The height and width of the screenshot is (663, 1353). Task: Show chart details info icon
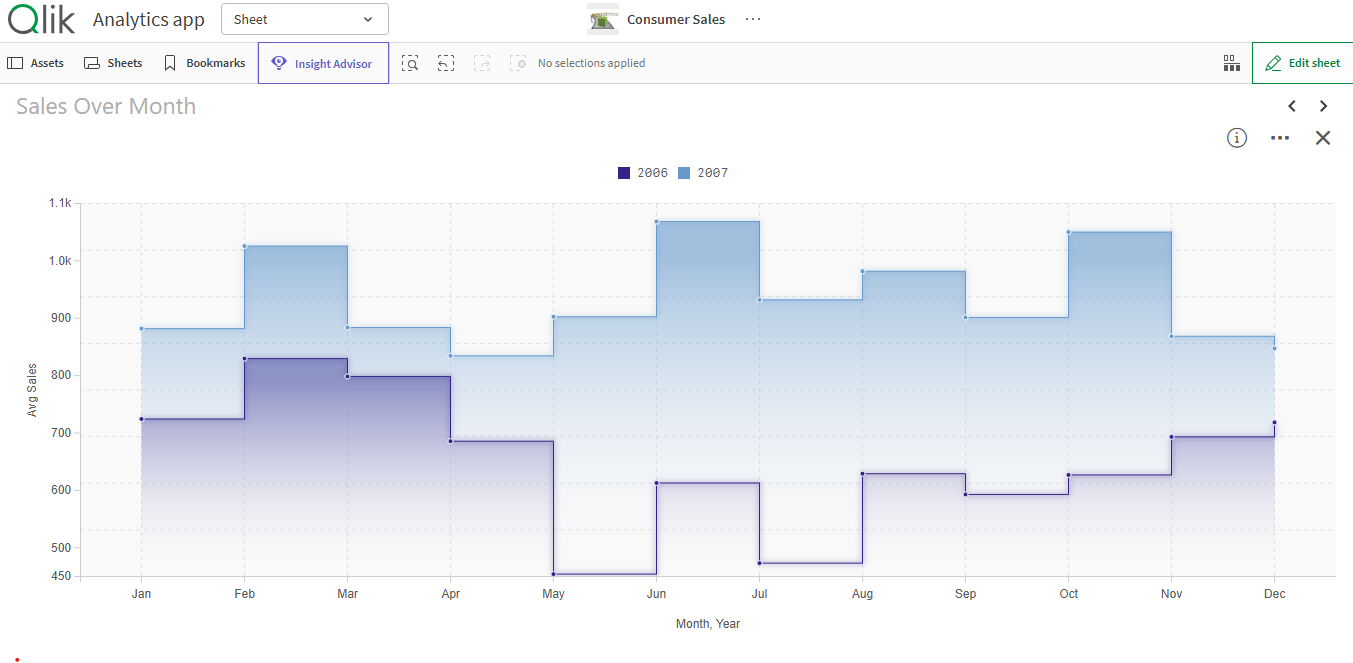tap(1237, 138)
